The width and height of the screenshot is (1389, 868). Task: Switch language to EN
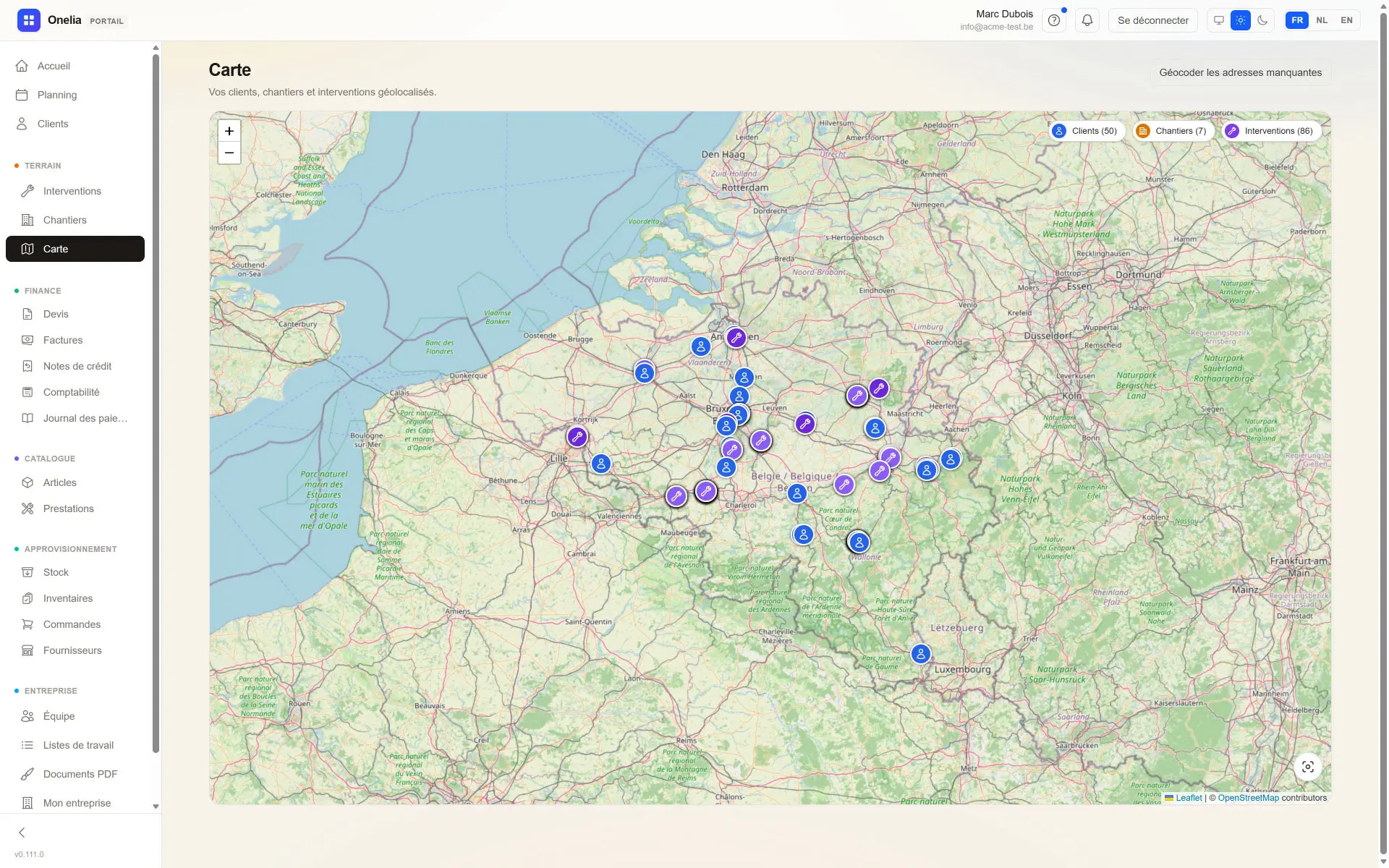(1346, 20)
